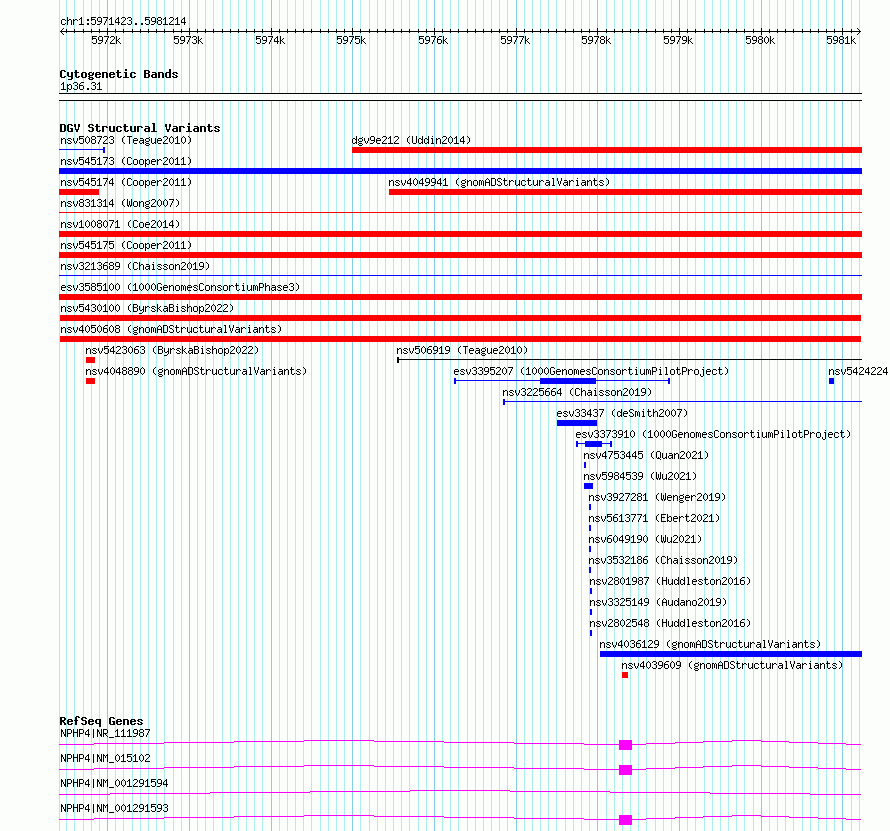Click the 5978k ruler tick label
890x831 pixels.
597,40
